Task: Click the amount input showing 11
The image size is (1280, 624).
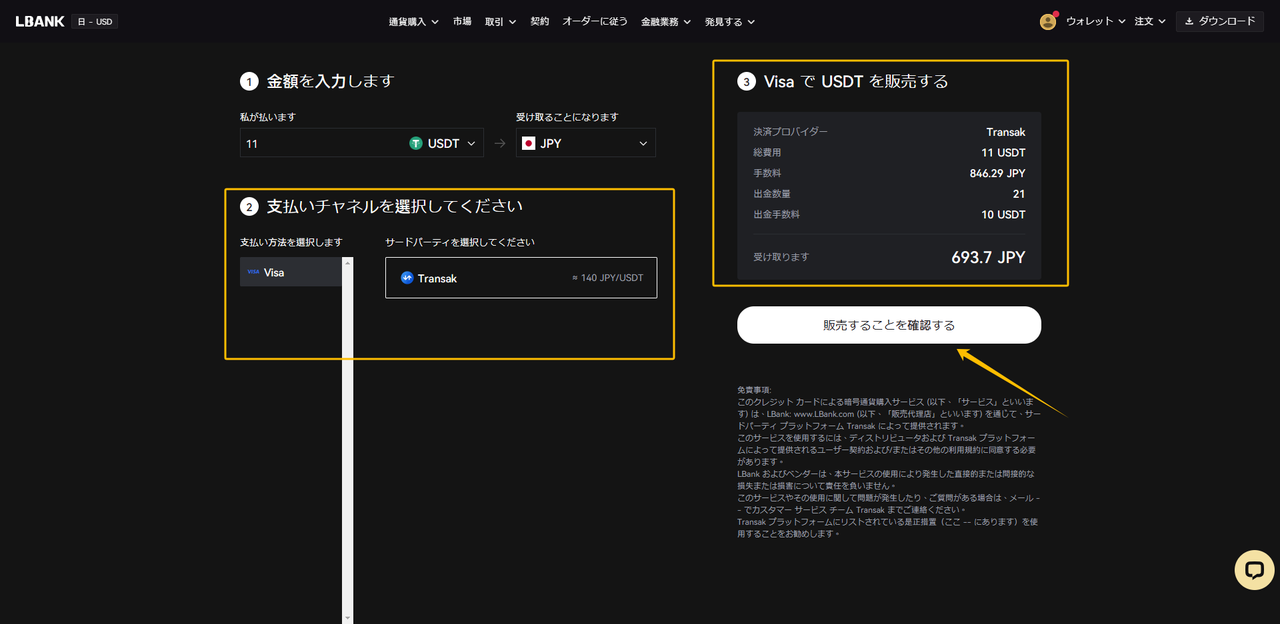Action: 320,143
